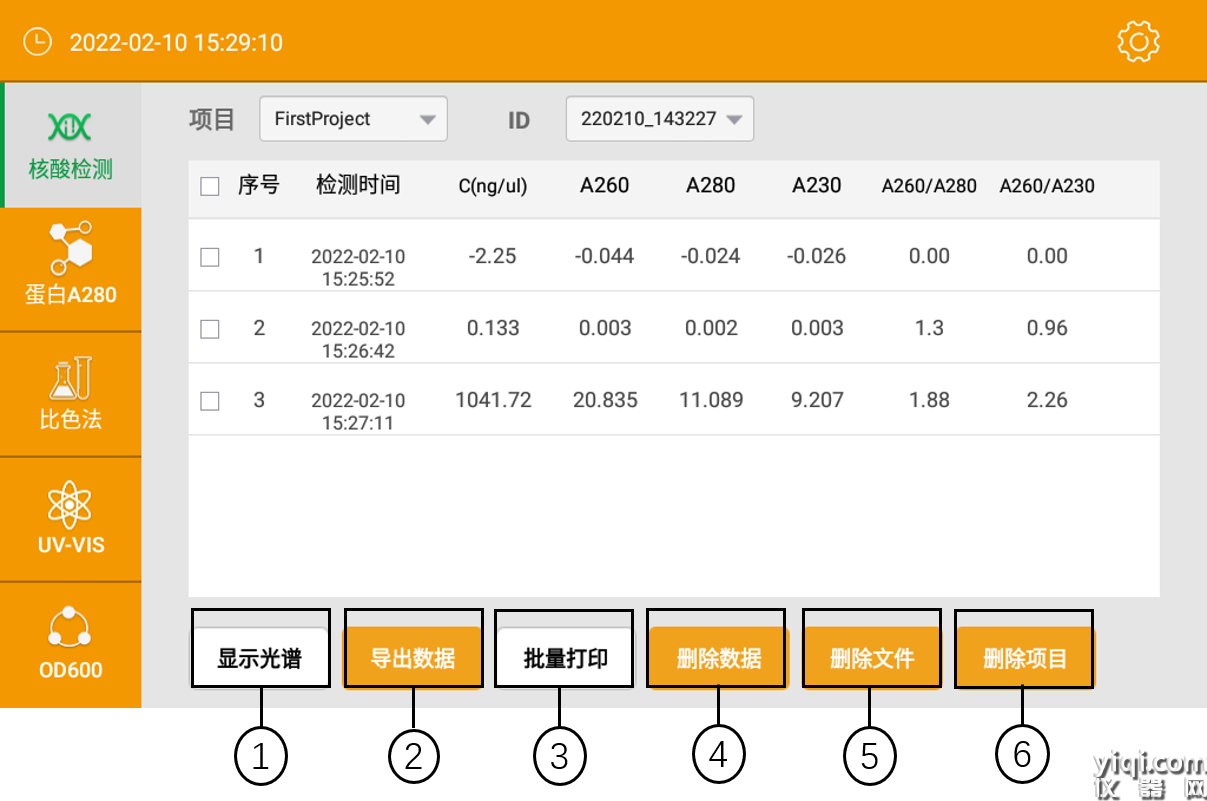The image size is (1207, 801).
Task: Check the box for record 1
Action: pos(210,257)
